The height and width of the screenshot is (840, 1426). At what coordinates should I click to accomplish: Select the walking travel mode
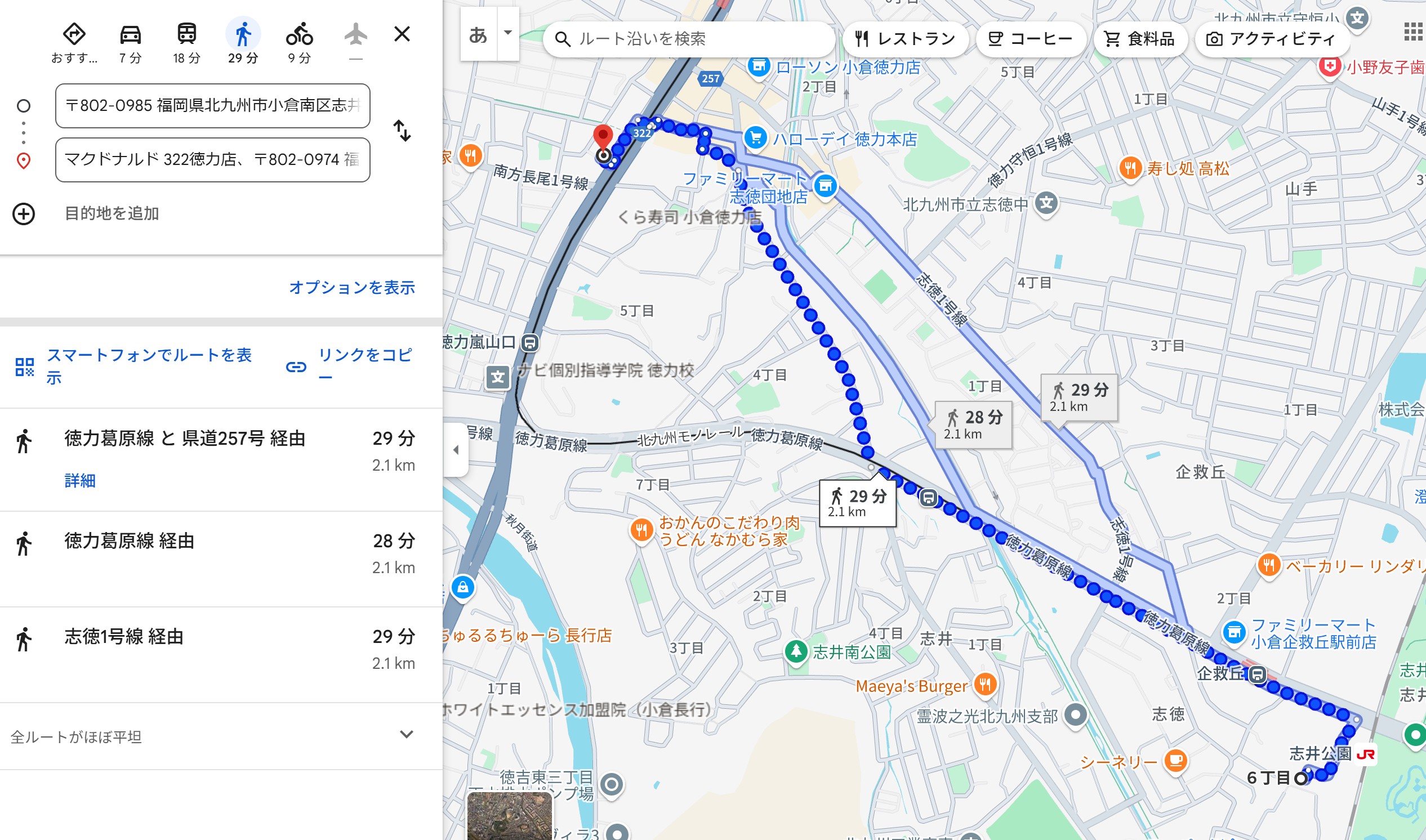coord(243,34)
